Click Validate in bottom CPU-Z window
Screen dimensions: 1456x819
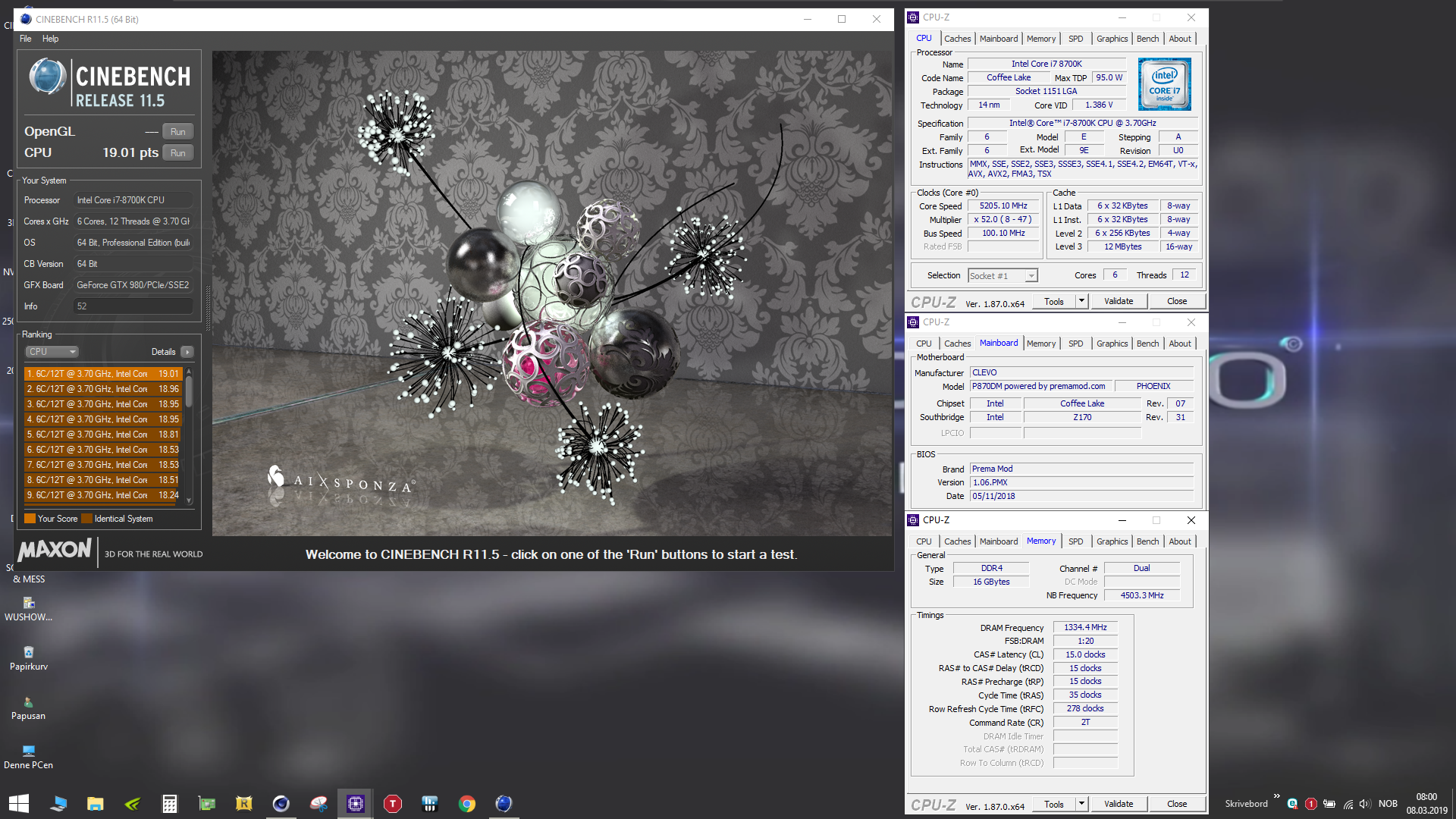tap(1119, 804)
